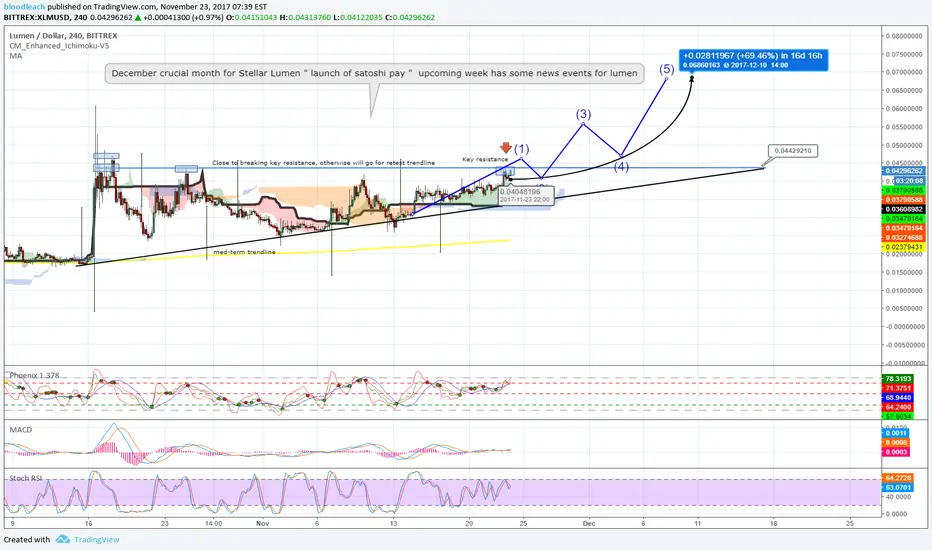932x550 pixels.
Task: Click the Phoenix value tag 71.3751
Action: point(898,388)
